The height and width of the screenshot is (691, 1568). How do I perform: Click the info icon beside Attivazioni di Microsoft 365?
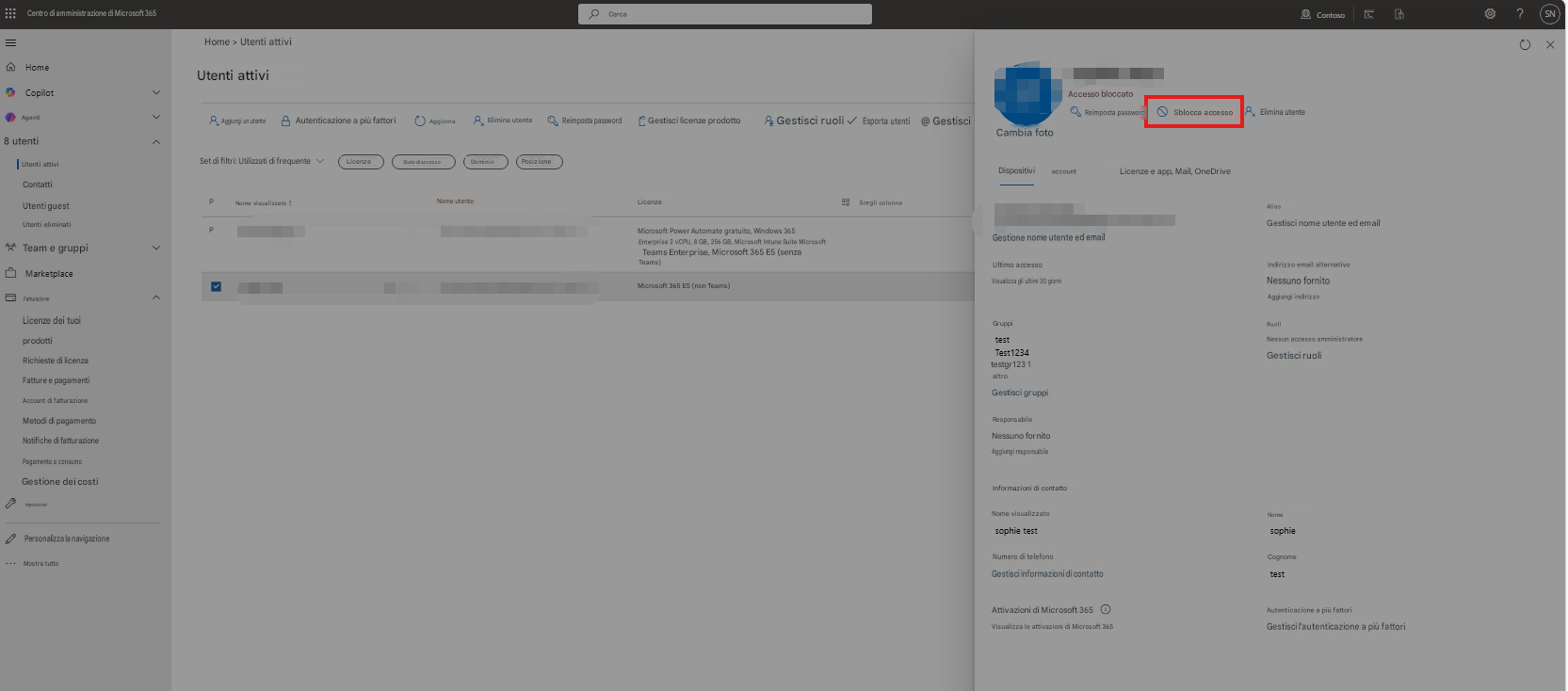pyautogui.click(x=1106, y=609)
